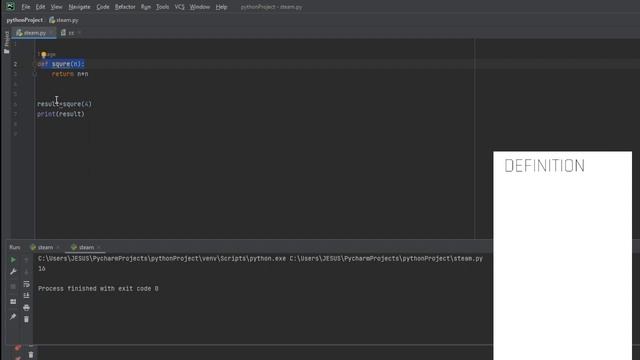Click the PyCharm logo in title bar
Viewport: 640px width, 360px height.
click(x=10, y=6)
